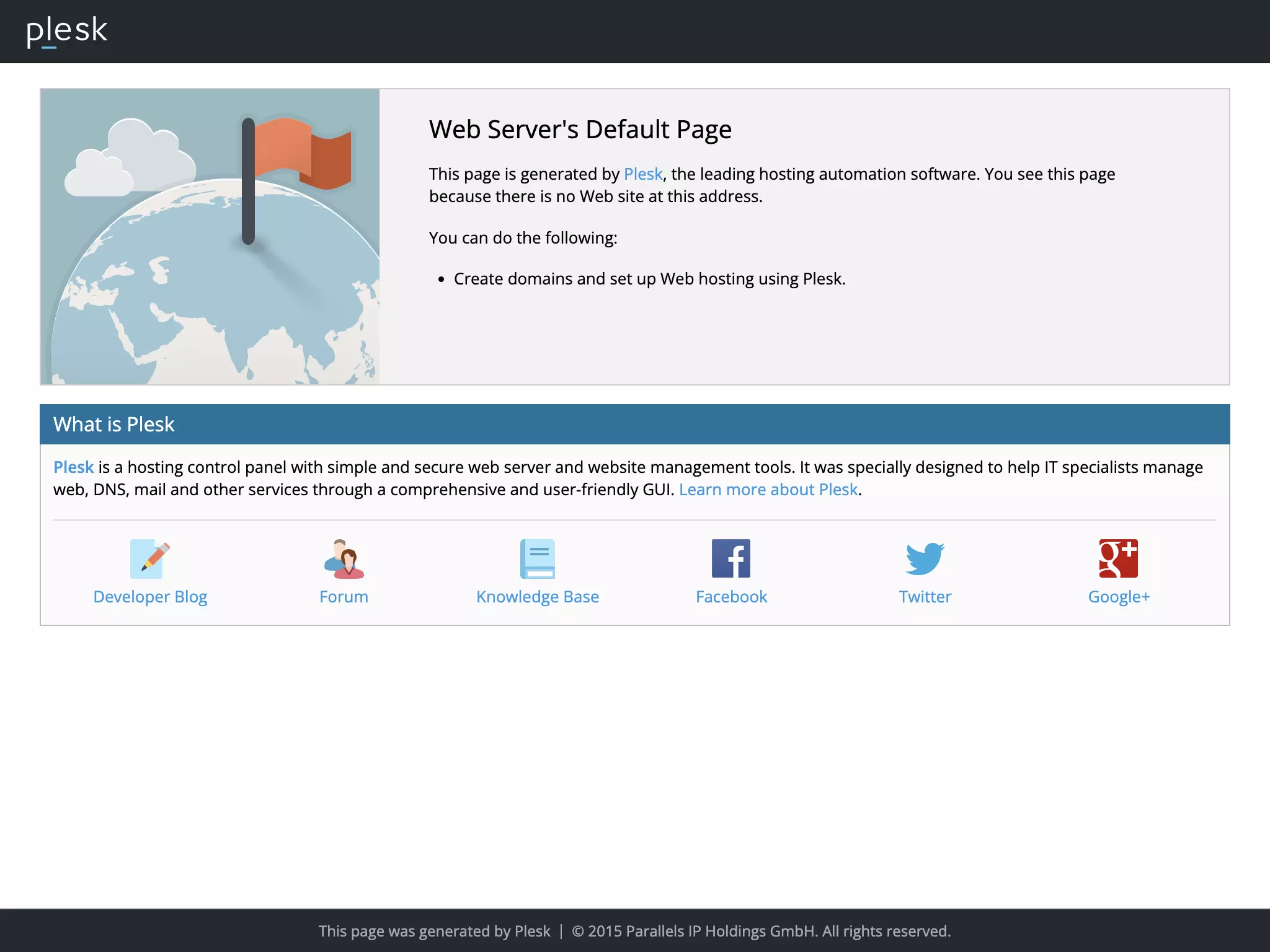This screenshot has height=952, width=1270.
Task: Follow the Twitter text link
Action: pyautogui.click(x=925, y=597)
